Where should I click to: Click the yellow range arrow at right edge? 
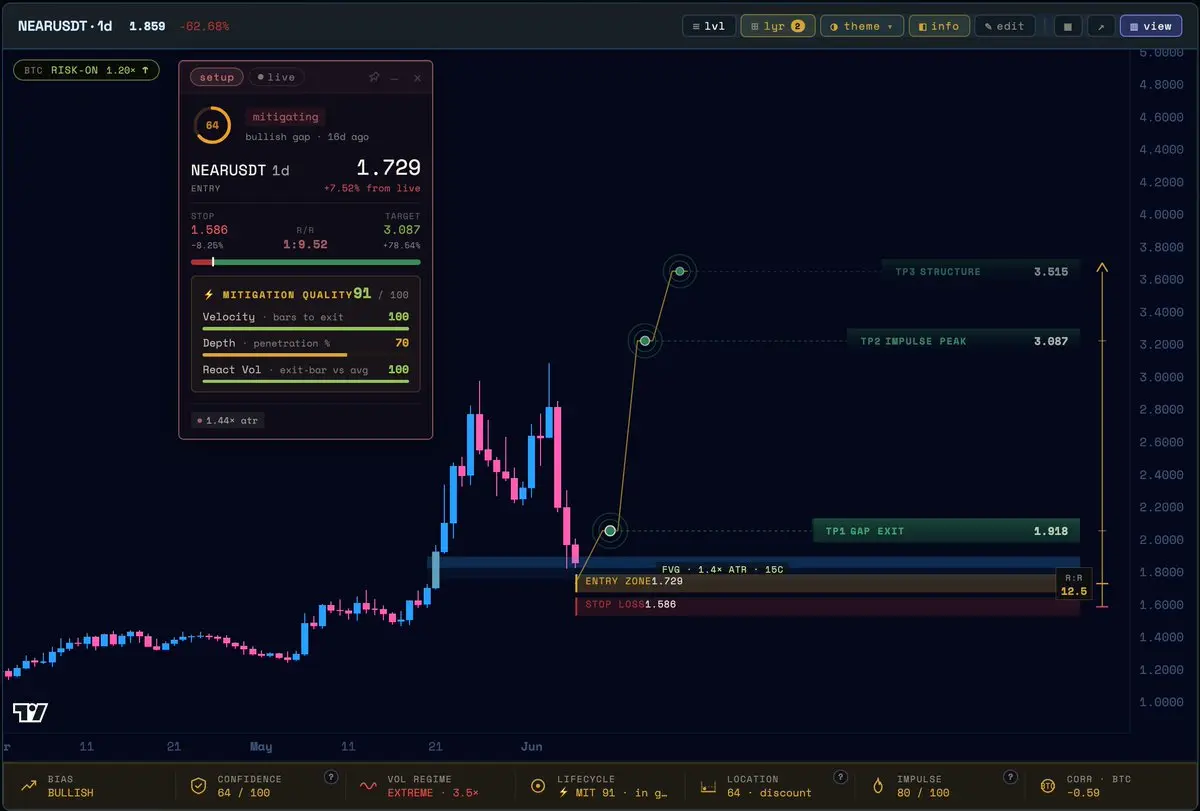[x=1102, y=435]
